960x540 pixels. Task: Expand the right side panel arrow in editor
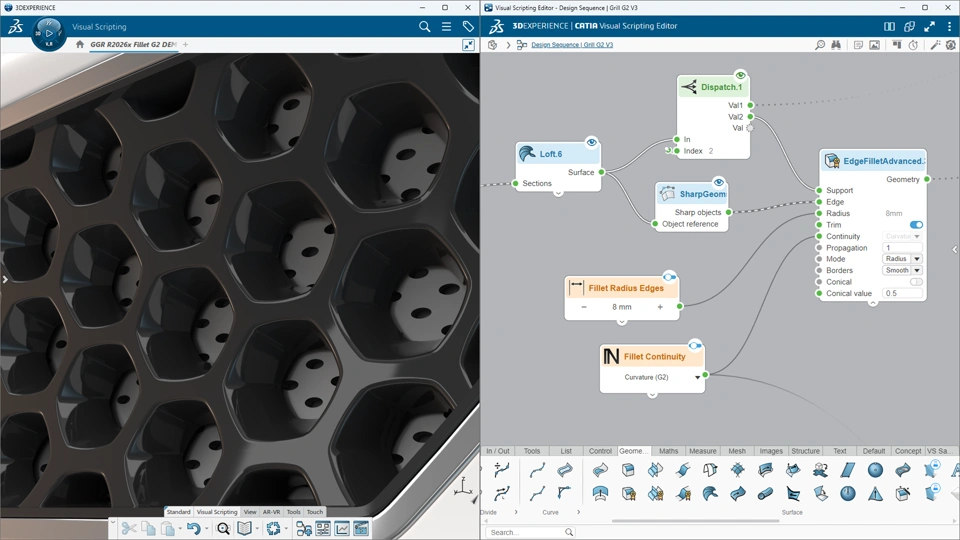tap(954, 249)
